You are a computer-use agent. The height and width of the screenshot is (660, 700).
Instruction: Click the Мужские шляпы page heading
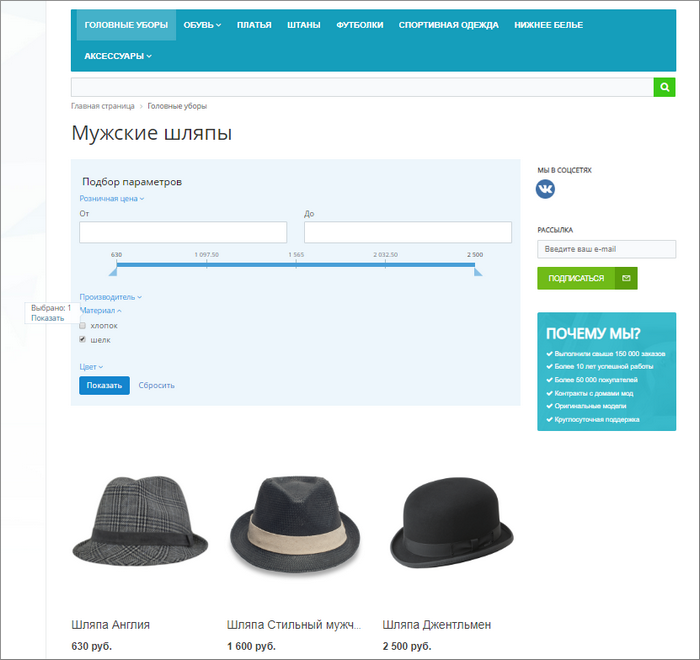[151, 133]
